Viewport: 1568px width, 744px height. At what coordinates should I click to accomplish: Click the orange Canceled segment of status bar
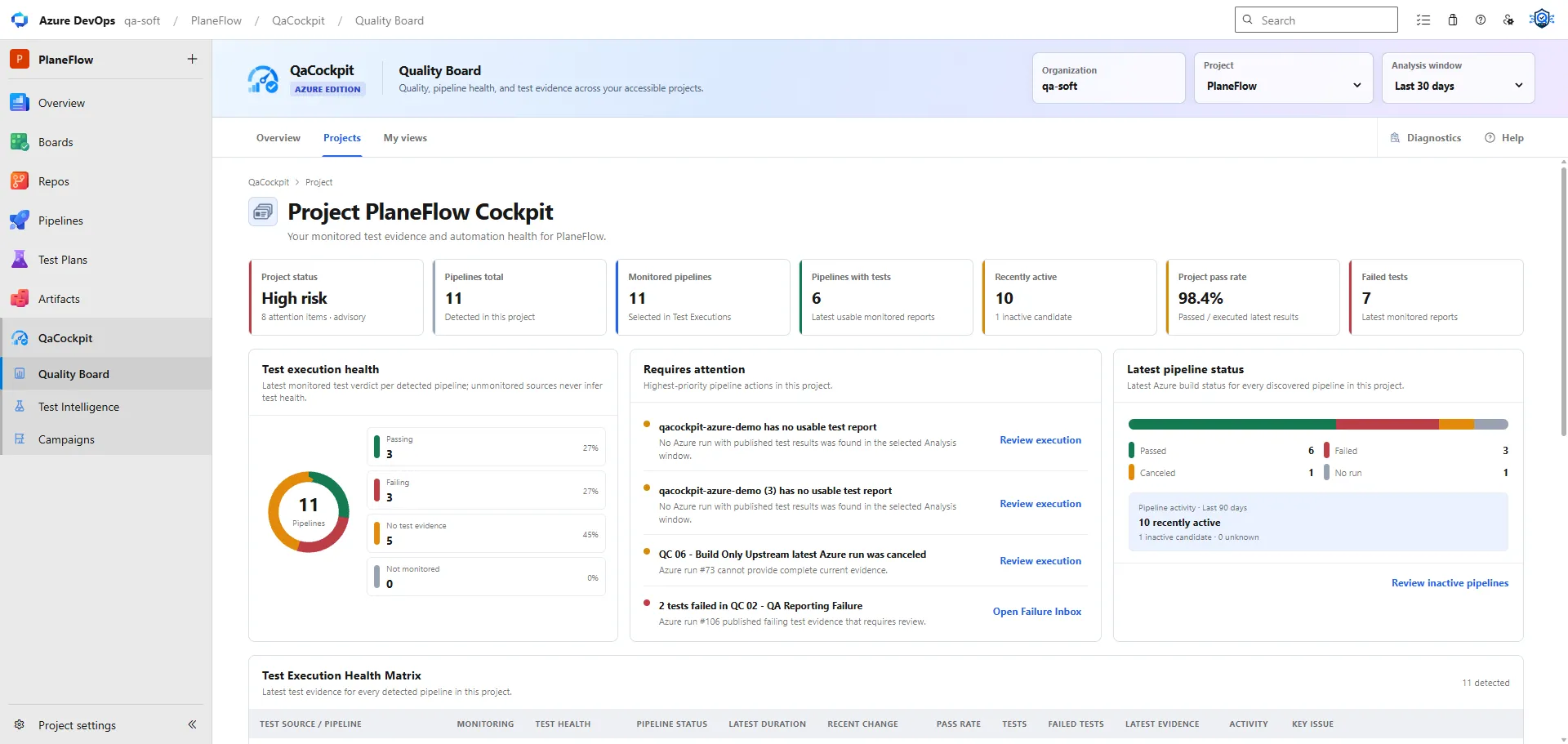(1456, 425)
